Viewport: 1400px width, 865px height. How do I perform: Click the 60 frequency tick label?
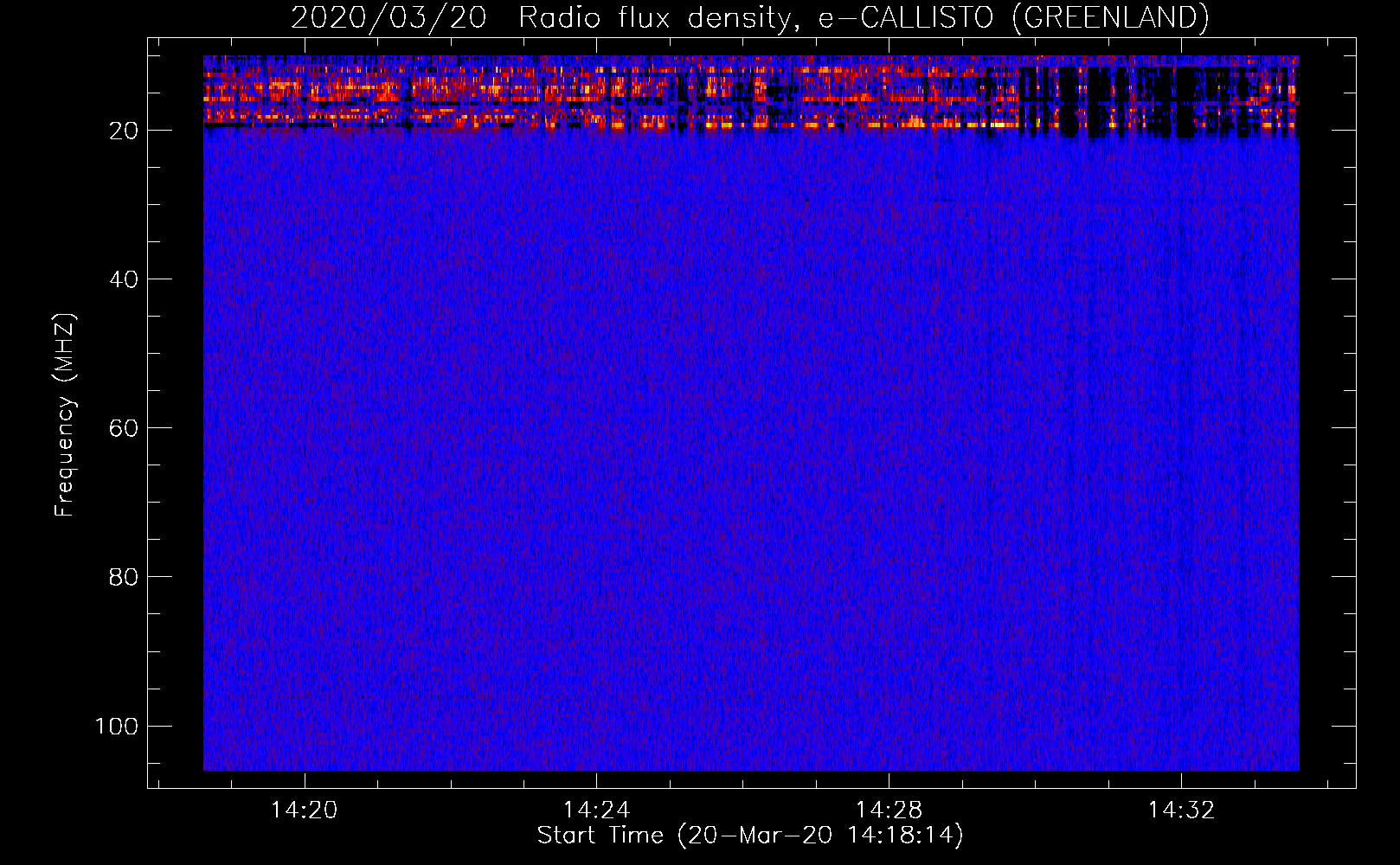pyautogui.click(x=124, y=428)
